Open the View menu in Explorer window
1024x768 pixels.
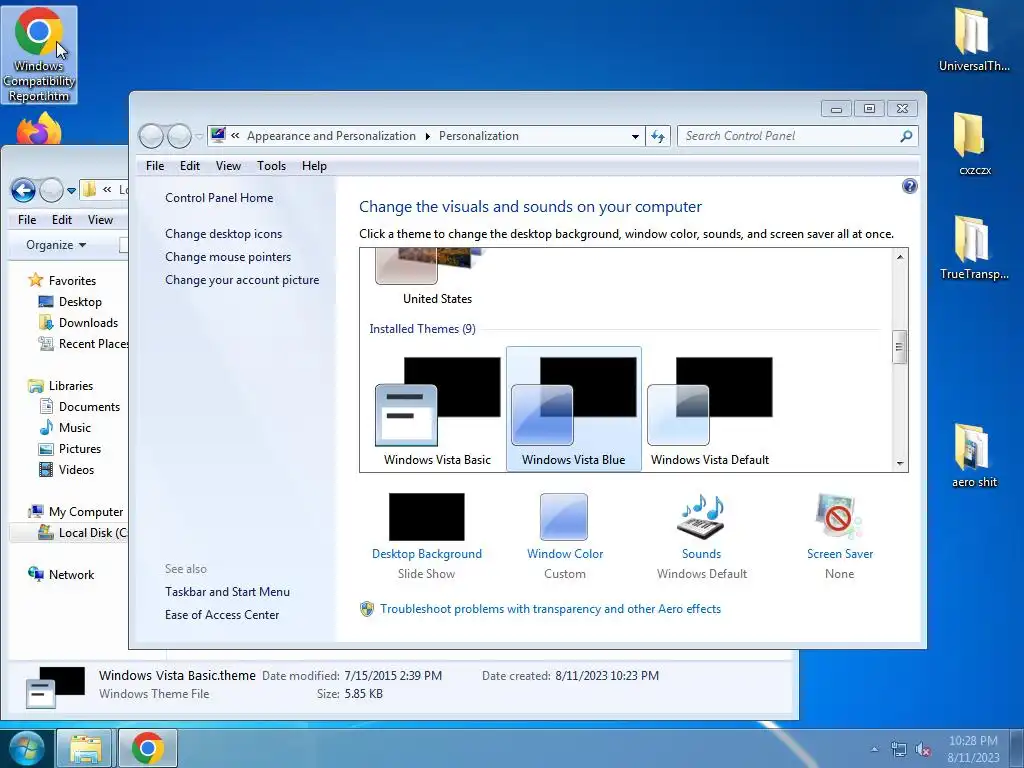pos(100,220)
